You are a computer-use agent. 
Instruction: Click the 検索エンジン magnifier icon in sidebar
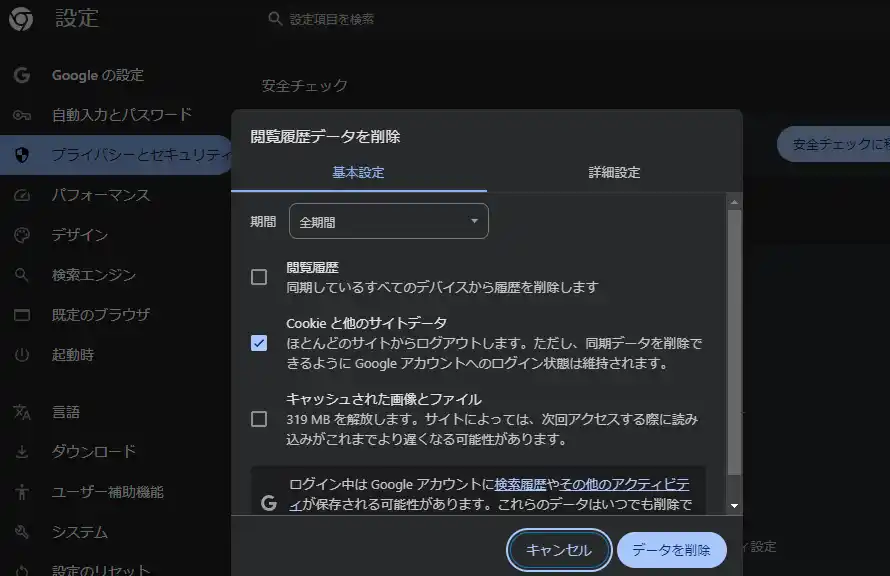pos(22,275)
